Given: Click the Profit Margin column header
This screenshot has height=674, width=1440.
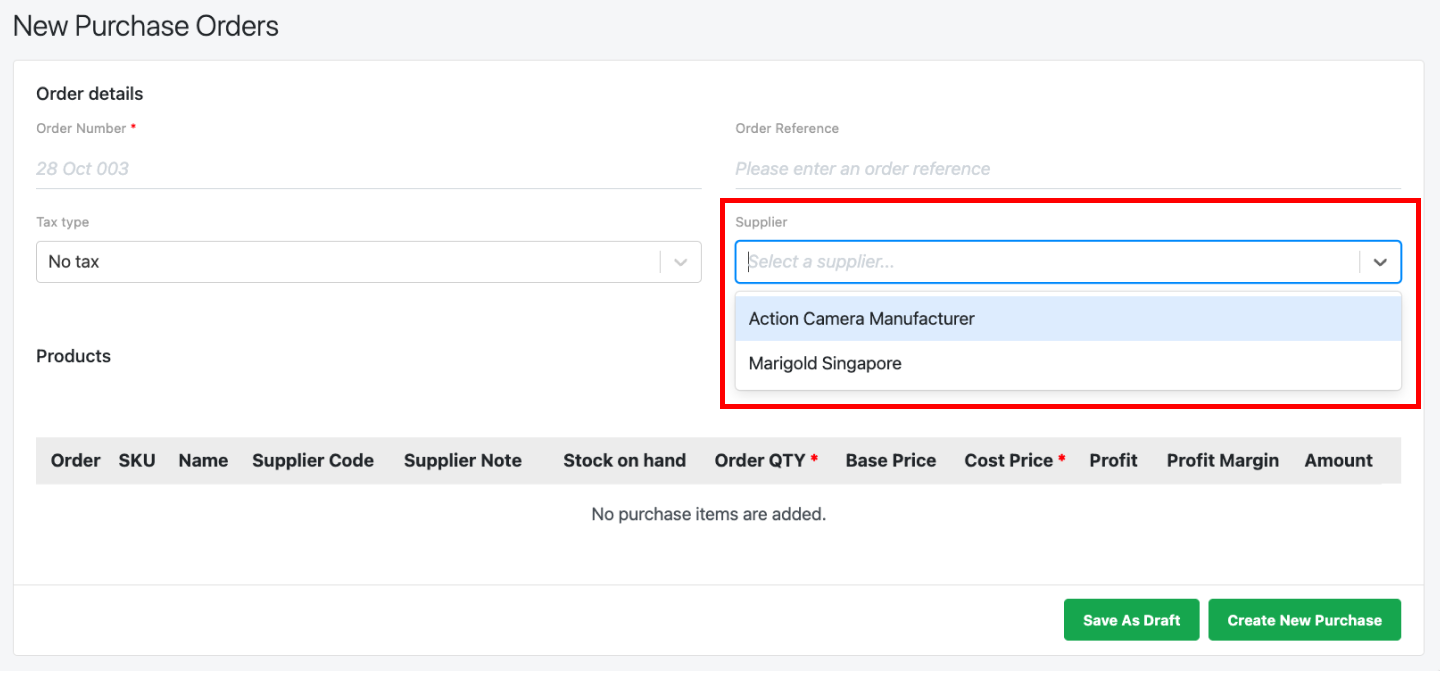Looking at the screenshot, I should click(1223, 461).
